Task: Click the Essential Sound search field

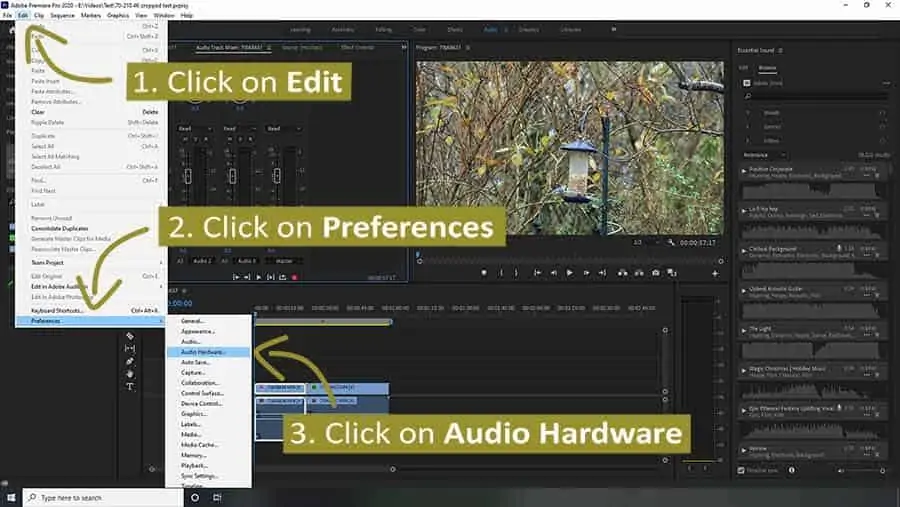Action: (x=815, y=96)
